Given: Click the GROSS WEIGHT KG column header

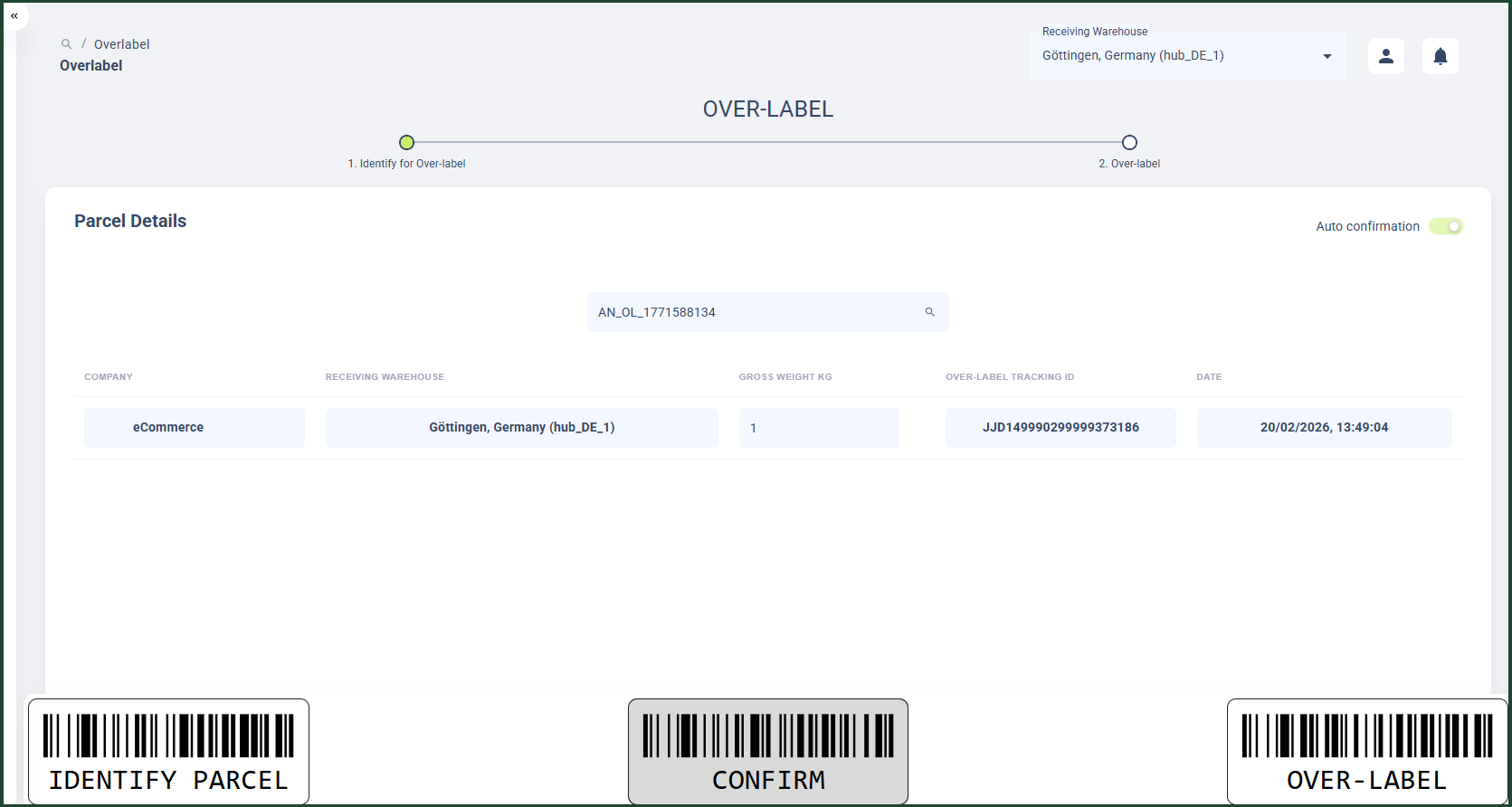Looking at the screenshot, I should [785, 377].
